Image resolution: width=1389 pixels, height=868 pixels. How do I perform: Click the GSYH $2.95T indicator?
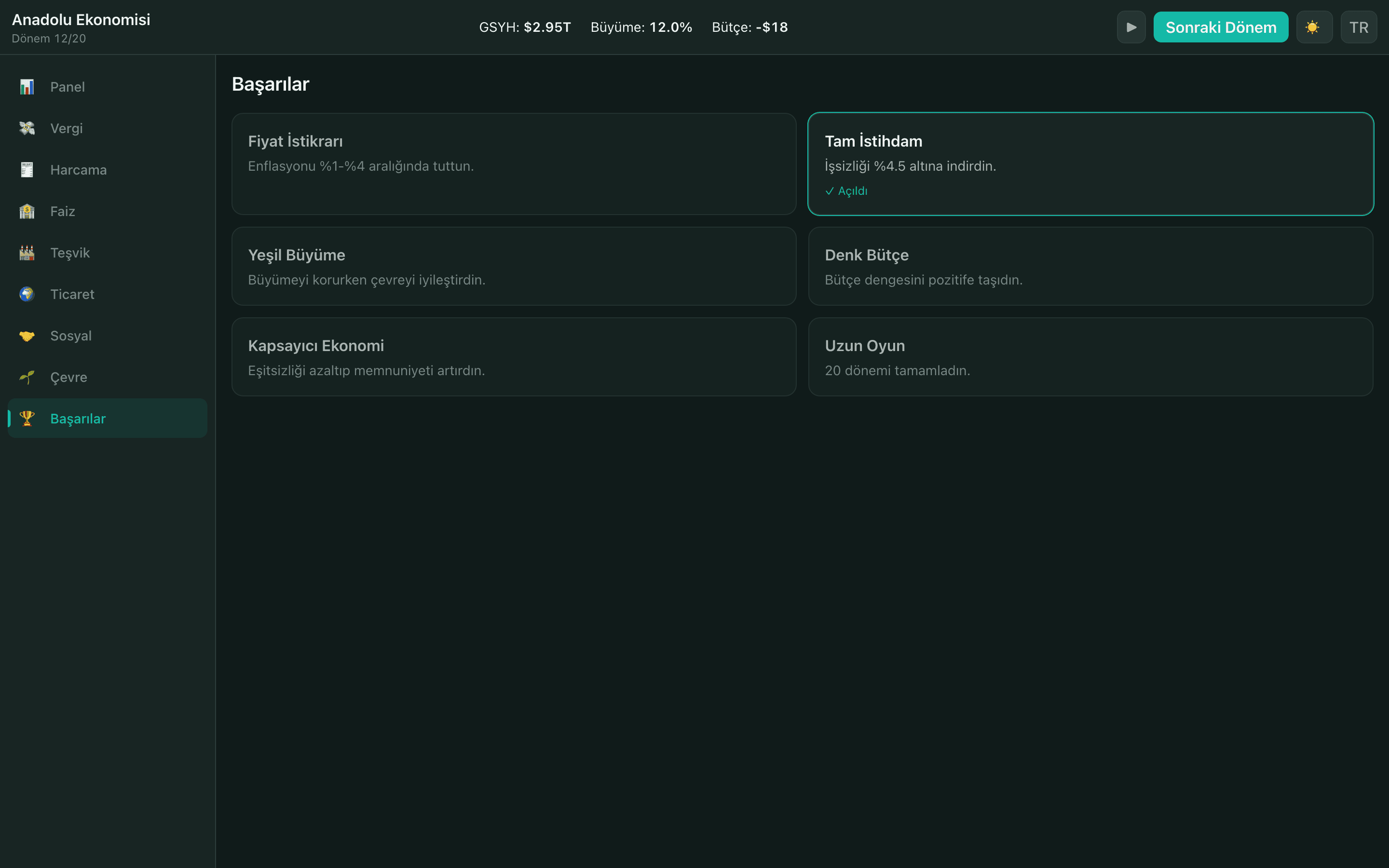pos(525,27)
